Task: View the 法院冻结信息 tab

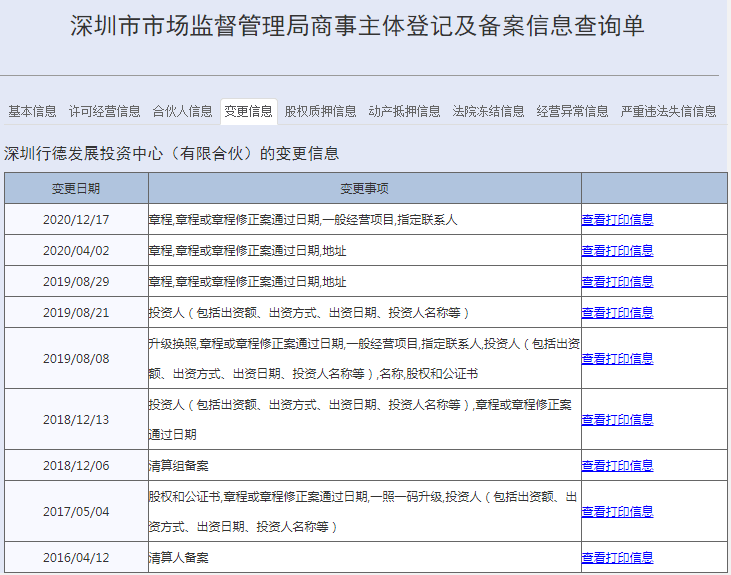Action: pos(488,111)
